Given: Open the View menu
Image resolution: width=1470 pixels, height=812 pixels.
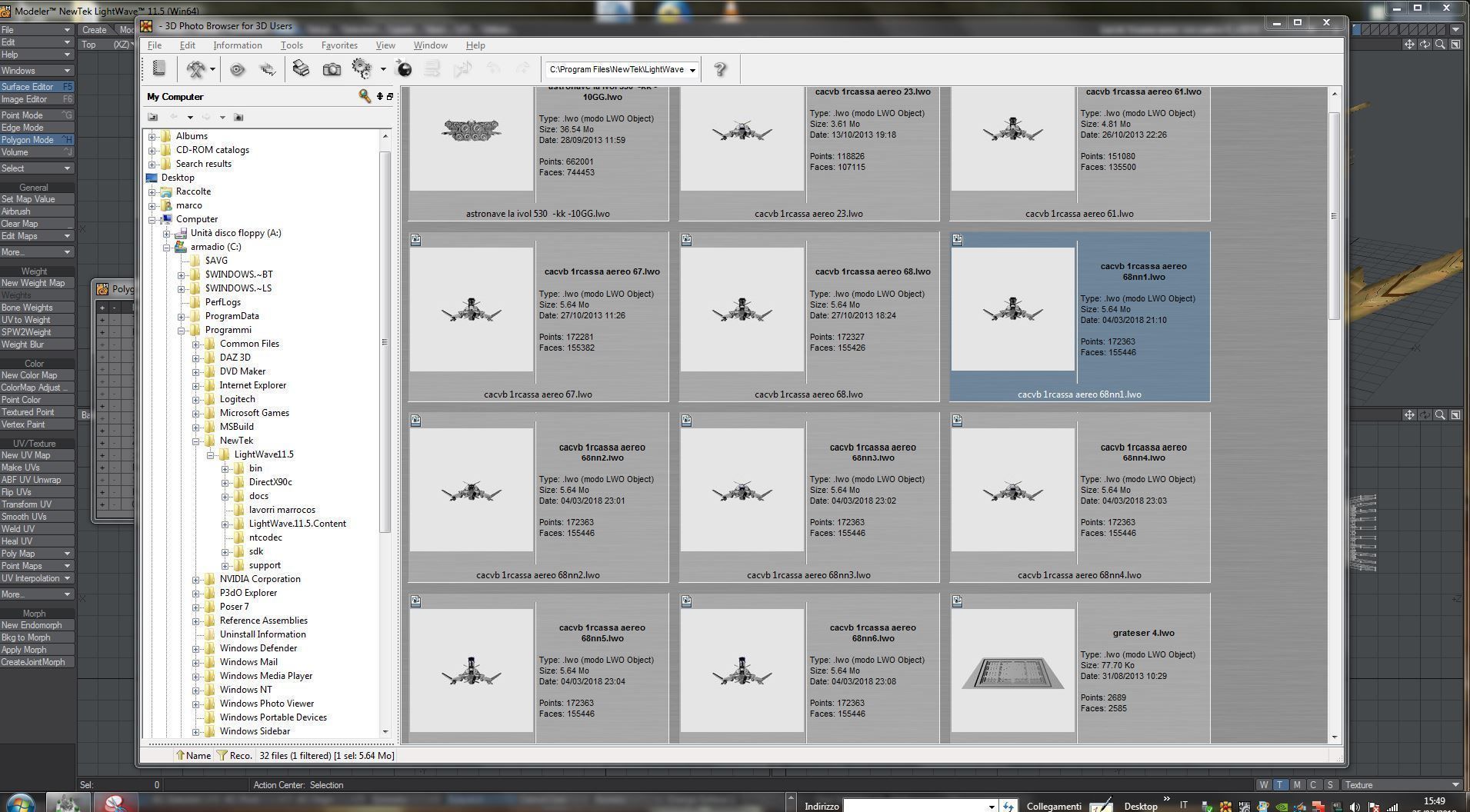Looking at the screenshot, I should coord(385,45).
